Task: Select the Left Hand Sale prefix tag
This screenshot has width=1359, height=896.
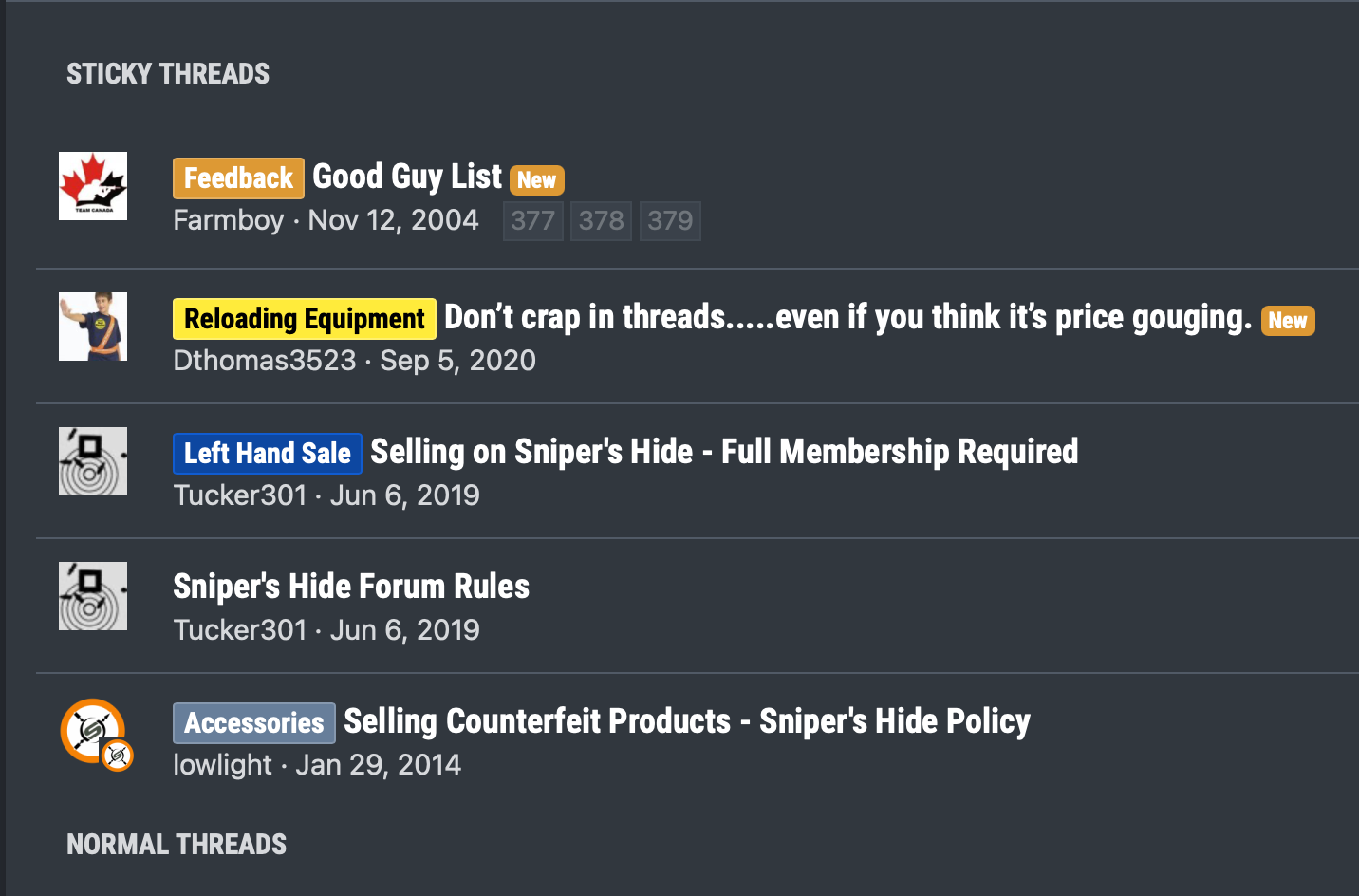Action: [268, 454]
